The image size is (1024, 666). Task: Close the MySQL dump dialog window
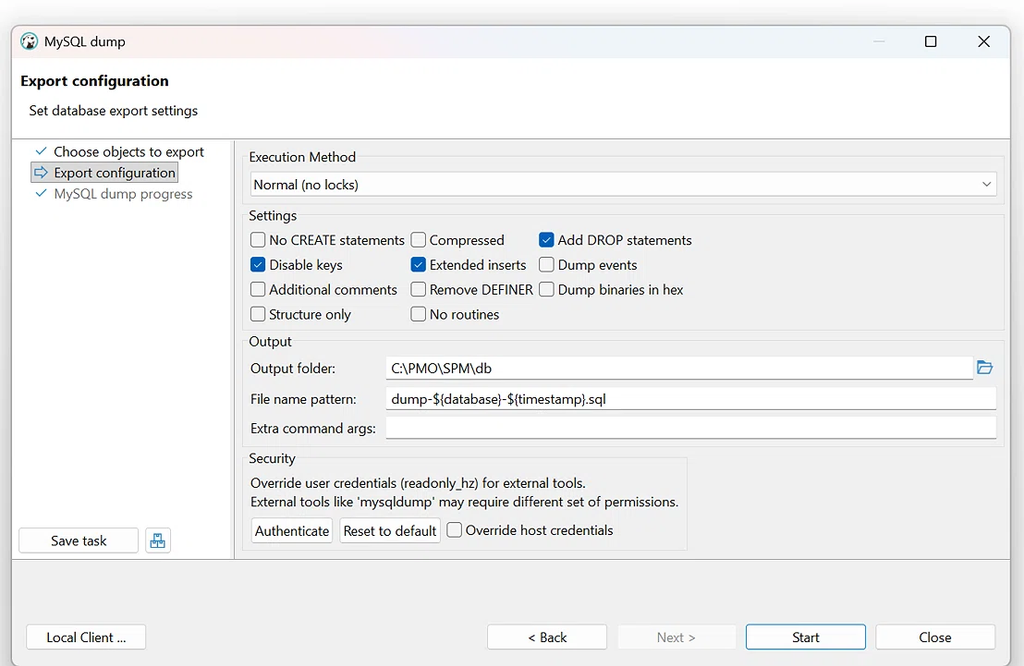(984, 41)
